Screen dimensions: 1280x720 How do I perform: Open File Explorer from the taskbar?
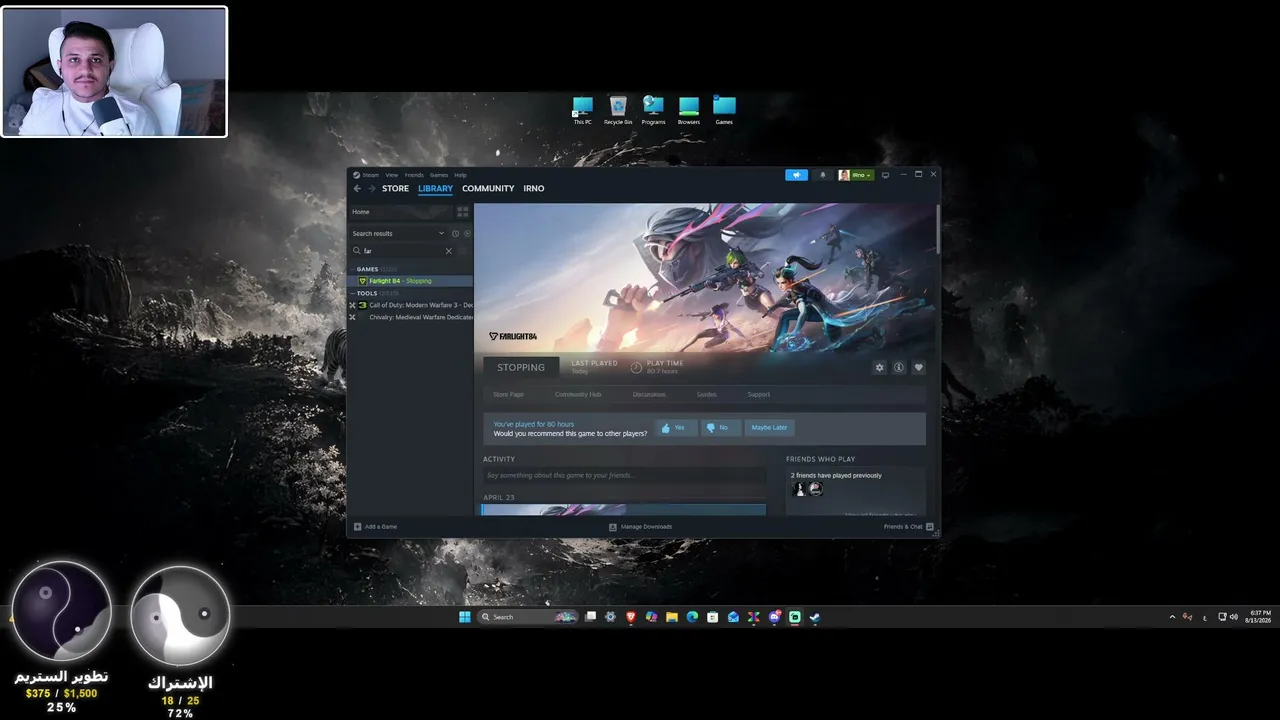(x=672, y=617)
